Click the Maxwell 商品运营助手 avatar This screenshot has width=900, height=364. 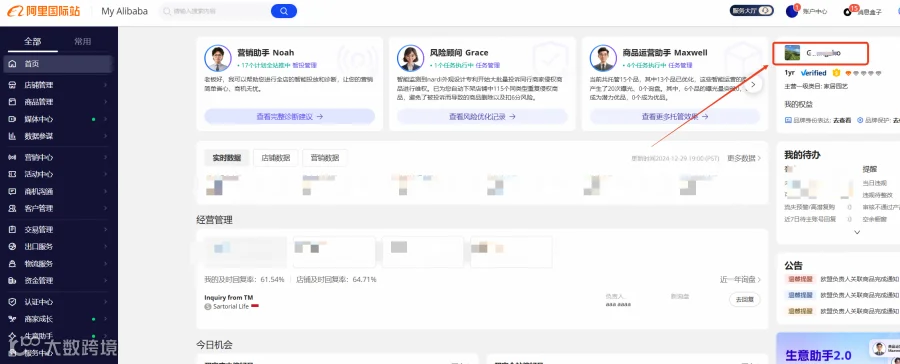pyautogui.click(x=603, y=58)
